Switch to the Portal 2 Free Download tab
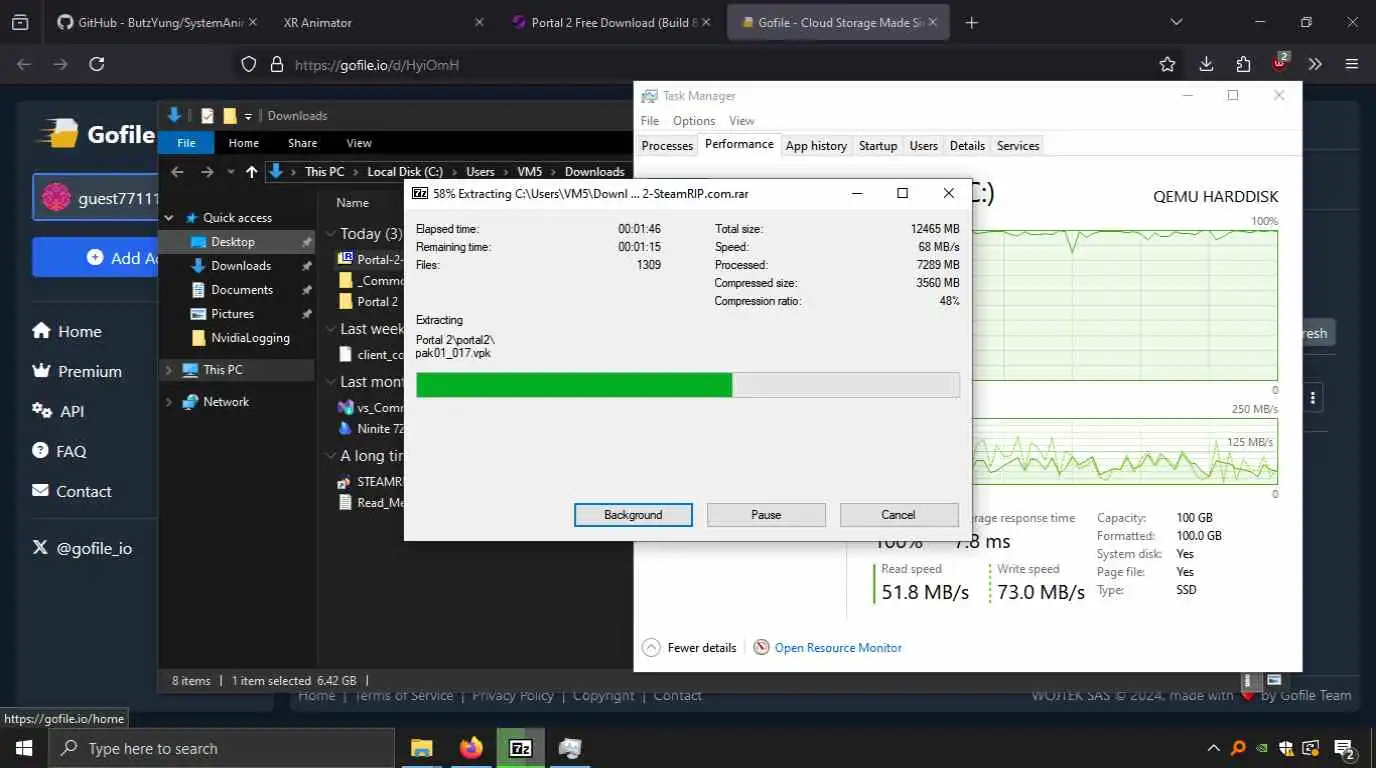Screen dimensions: 1376x768 pyautogui.click(x=613, y=22)
